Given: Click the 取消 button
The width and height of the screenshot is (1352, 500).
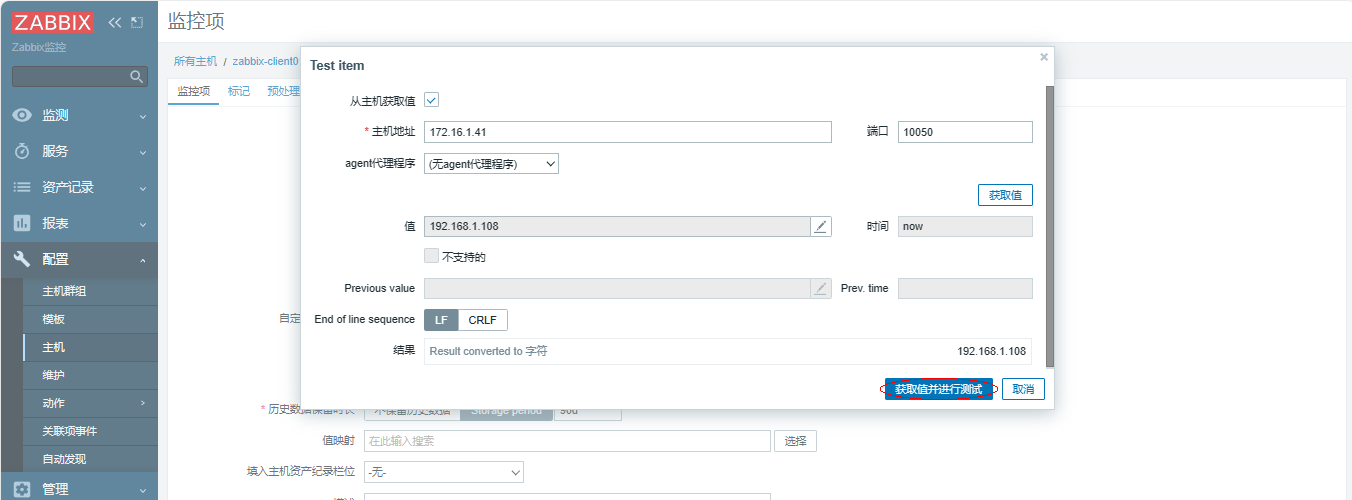Looking at the screenshot, I should coord(1023,389).
